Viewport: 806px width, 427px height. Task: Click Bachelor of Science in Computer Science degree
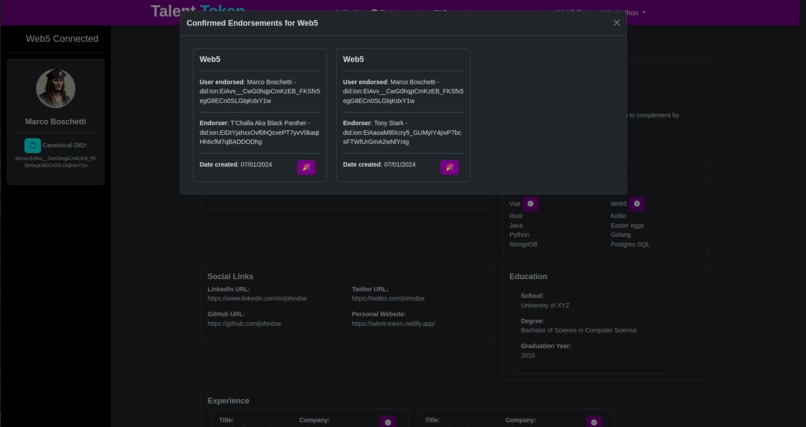pyautogui.click(x=578, y=330)
